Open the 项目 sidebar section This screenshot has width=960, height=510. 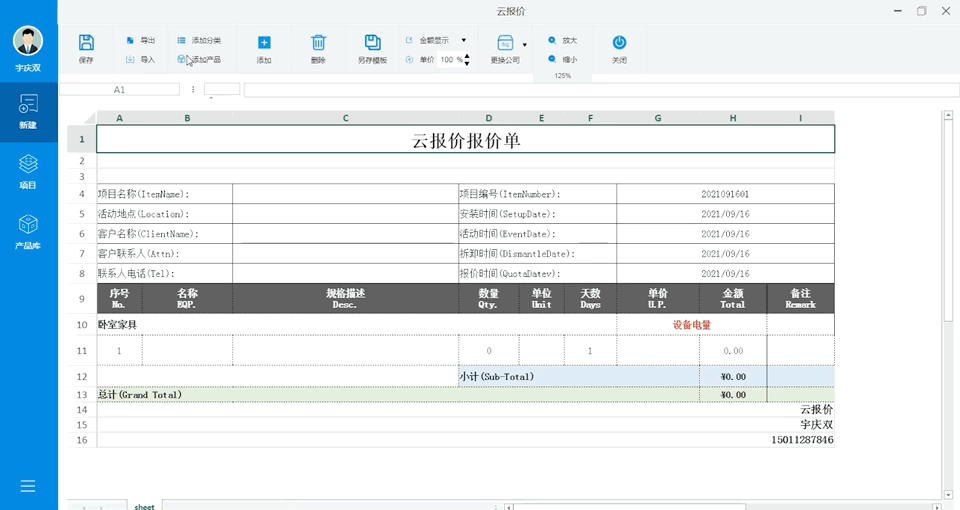(28, 172)
